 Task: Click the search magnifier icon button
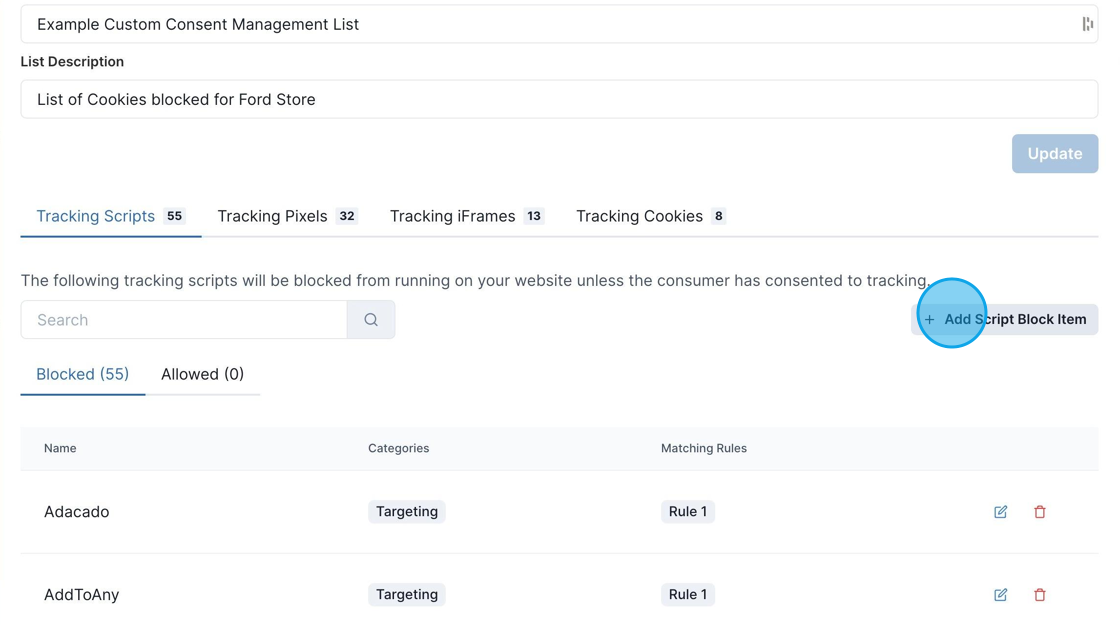click(x=371, y=320)
